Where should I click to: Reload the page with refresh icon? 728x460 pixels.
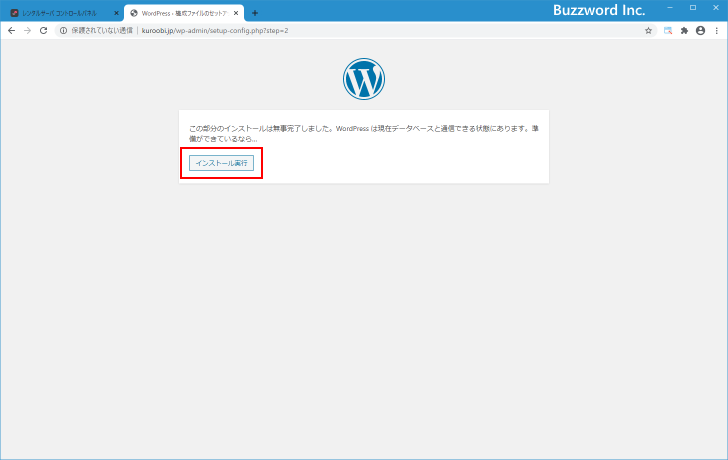[x=44, y=31]
